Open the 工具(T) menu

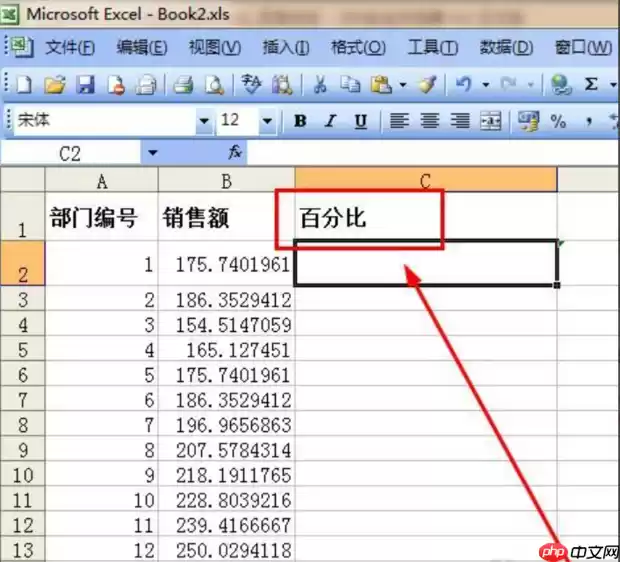pyautogui.click(x=433, y=48)
